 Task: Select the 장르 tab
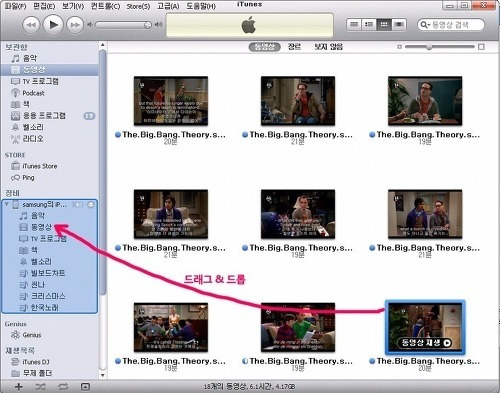(294, 47)
